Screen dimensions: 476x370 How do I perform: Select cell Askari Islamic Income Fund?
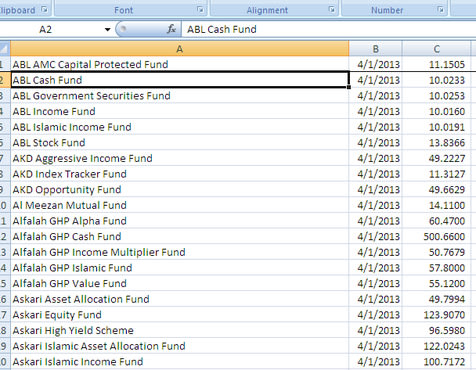180,362
